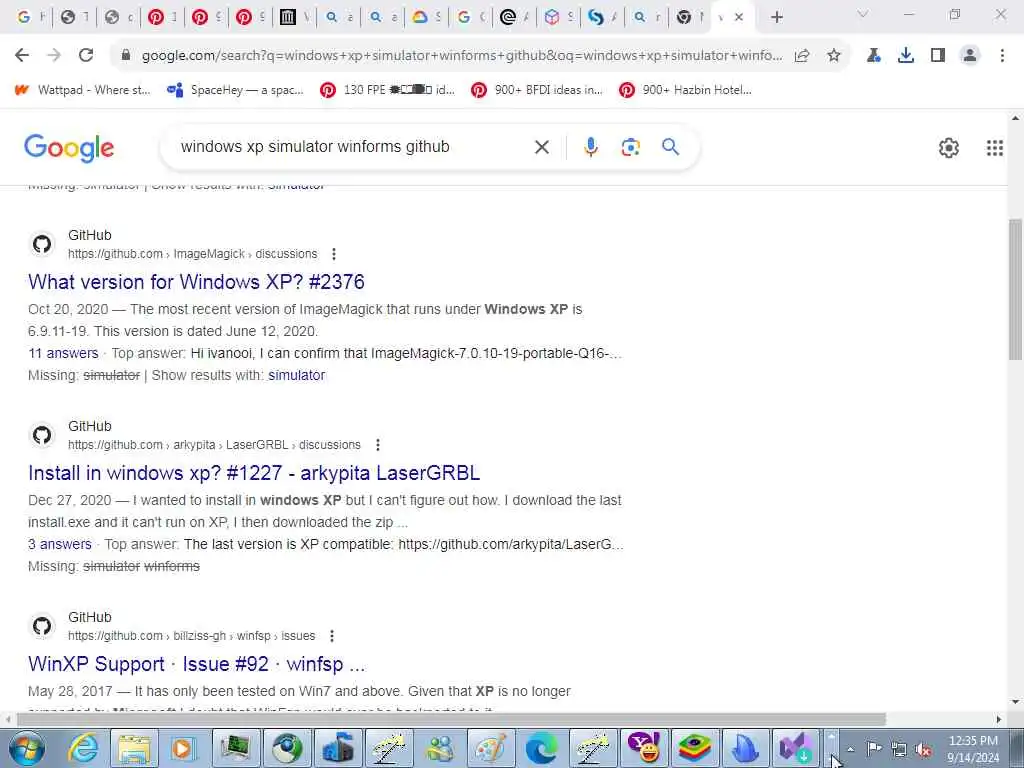
Task: Expand the tab search chevron
Action: (x=863, y=14)
